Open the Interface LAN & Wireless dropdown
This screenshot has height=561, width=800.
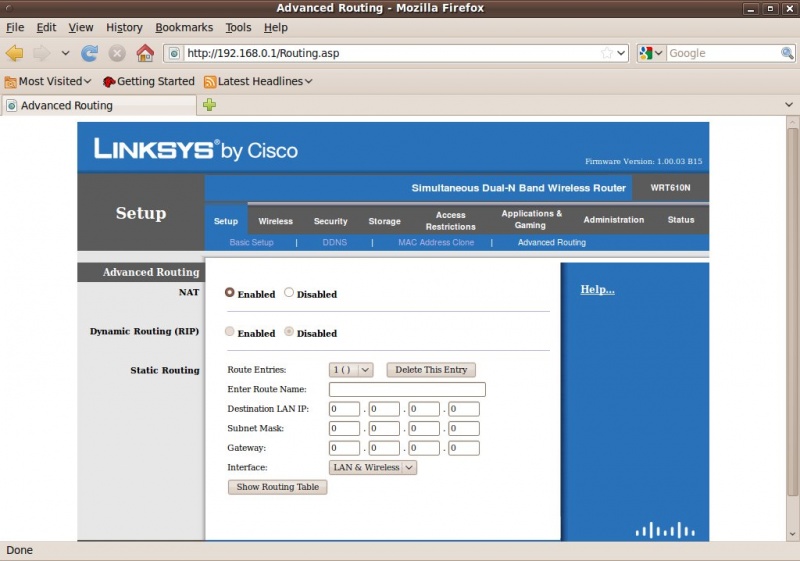click(373, 467)
